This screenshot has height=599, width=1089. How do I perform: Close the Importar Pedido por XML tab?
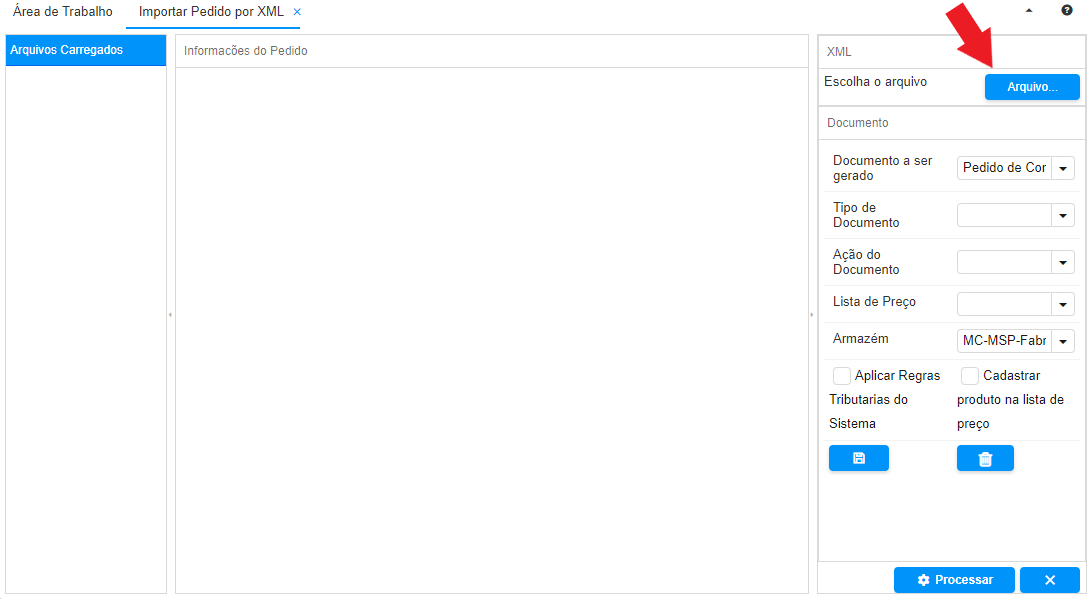[x=297, y=12]
